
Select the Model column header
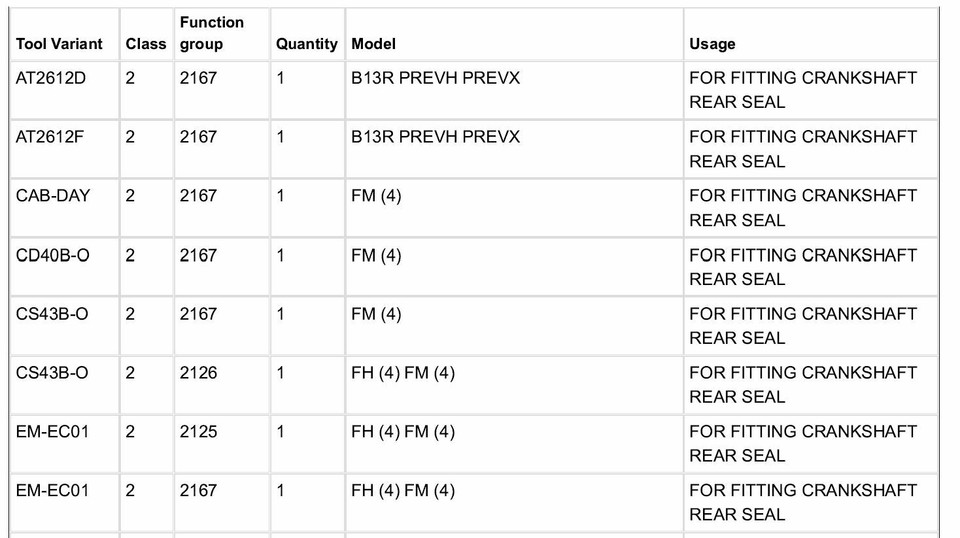click(x=373, y=44)
